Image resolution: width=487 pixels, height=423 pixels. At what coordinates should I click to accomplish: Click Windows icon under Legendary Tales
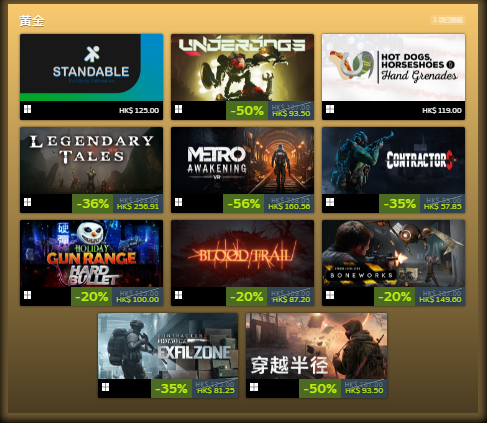27,202
